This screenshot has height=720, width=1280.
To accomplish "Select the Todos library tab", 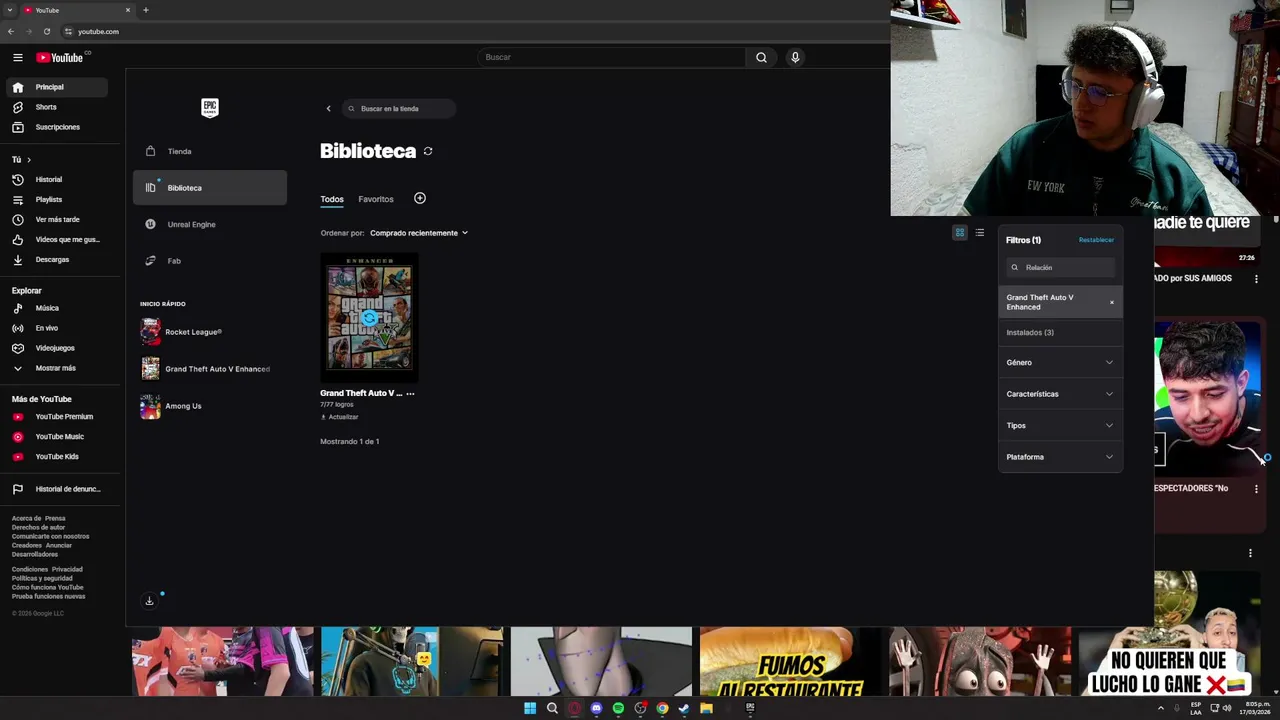I will [332, 199].
